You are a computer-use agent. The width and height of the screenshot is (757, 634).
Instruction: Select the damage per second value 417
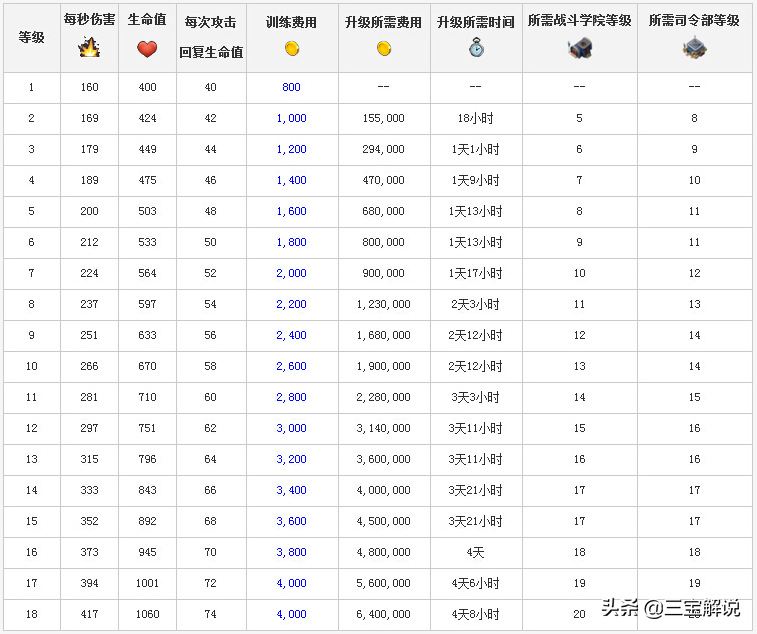[89, 614]
